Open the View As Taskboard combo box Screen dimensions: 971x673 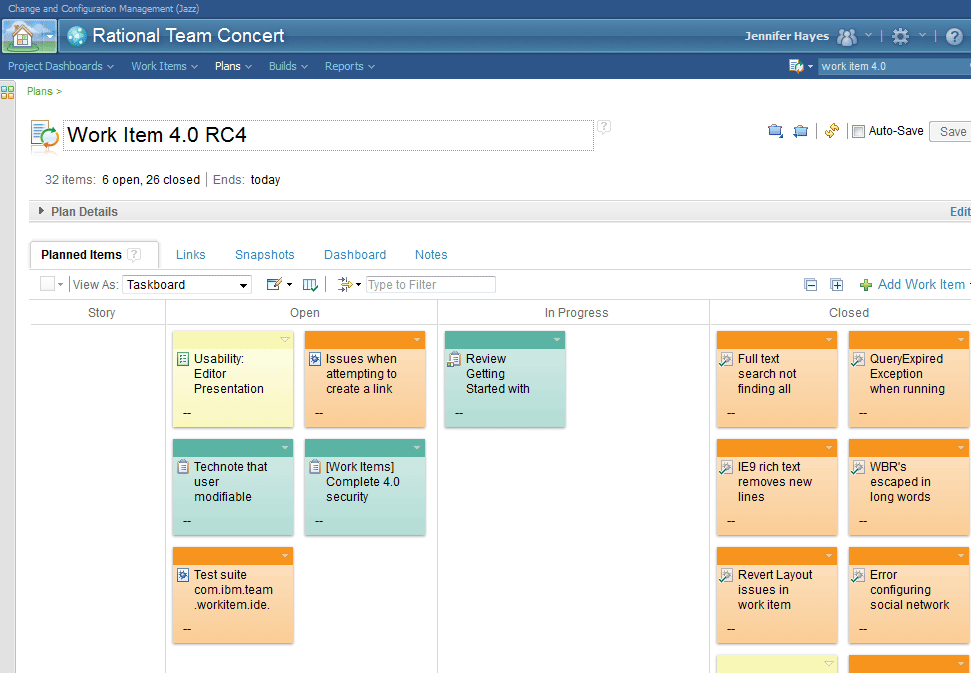[187, 284]
